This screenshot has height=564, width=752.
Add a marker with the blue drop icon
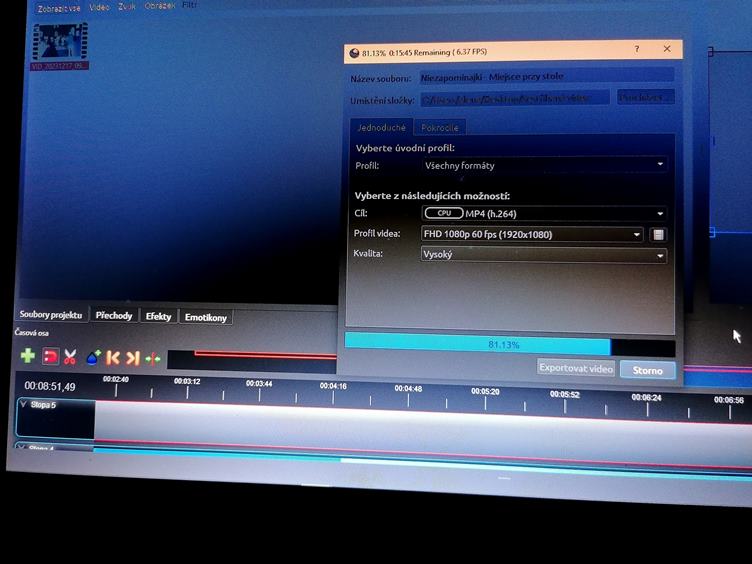tap(94, 357)
